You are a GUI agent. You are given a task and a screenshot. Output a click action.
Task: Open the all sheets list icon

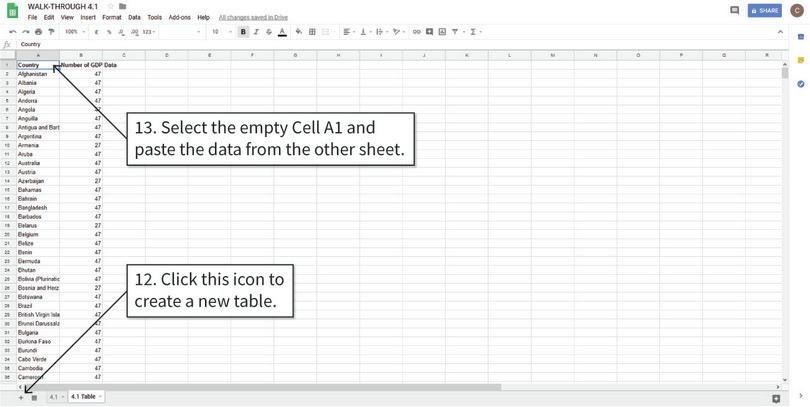point(34,397)
